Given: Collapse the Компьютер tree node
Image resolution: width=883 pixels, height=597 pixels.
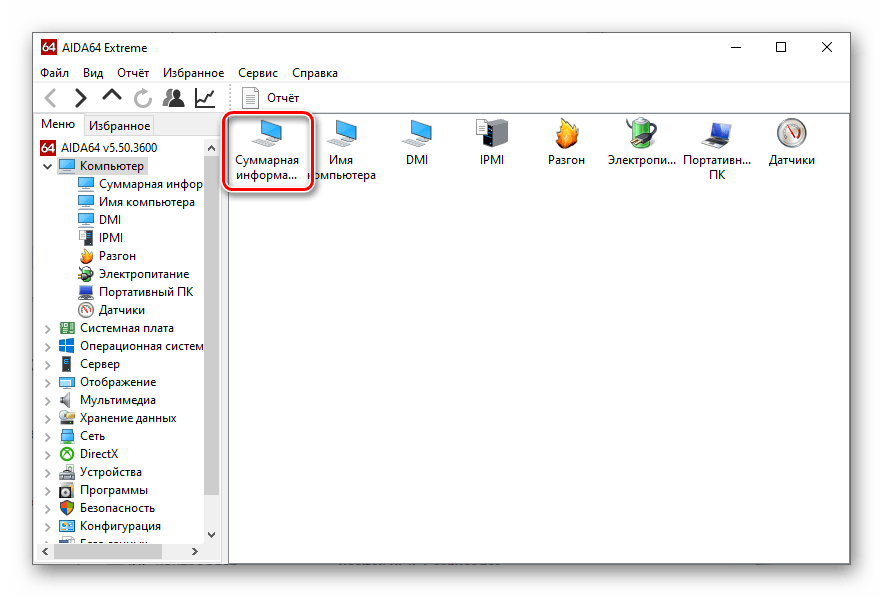Looking at the screenshot, I should pyautogui.click(x=47, y=166).
